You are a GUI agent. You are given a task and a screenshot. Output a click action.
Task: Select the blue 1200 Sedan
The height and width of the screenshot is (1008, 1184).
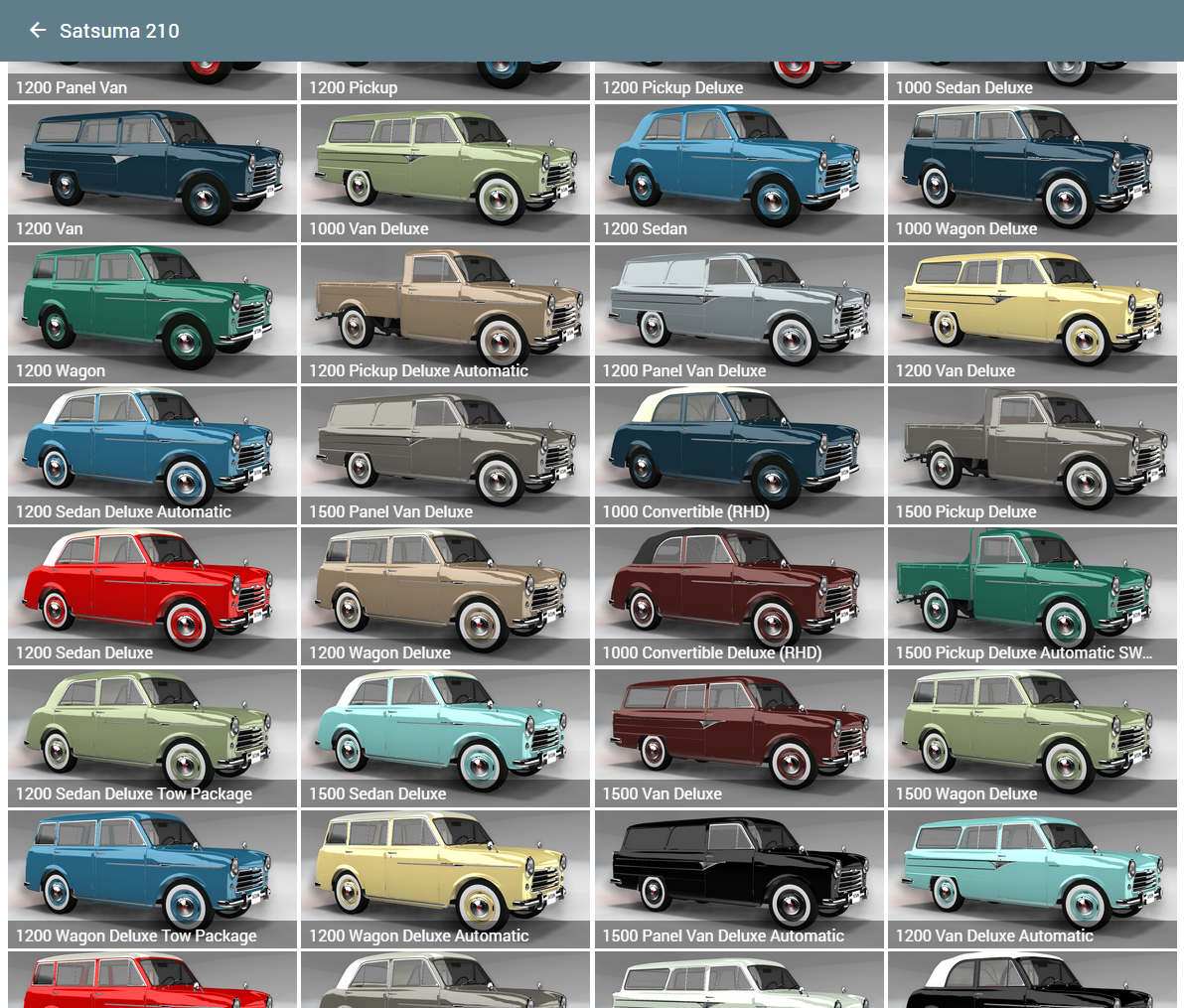click(x=739, y=173)
